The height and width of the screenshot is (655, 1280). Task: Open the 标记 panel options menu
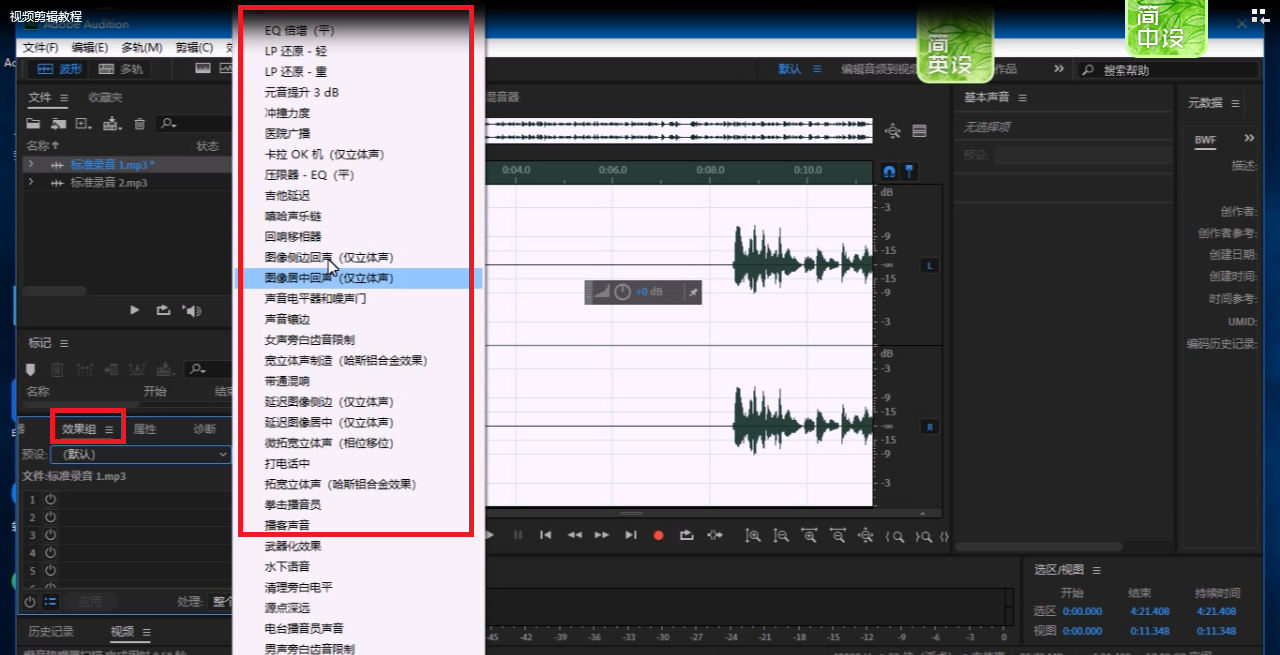click(63, 343)
